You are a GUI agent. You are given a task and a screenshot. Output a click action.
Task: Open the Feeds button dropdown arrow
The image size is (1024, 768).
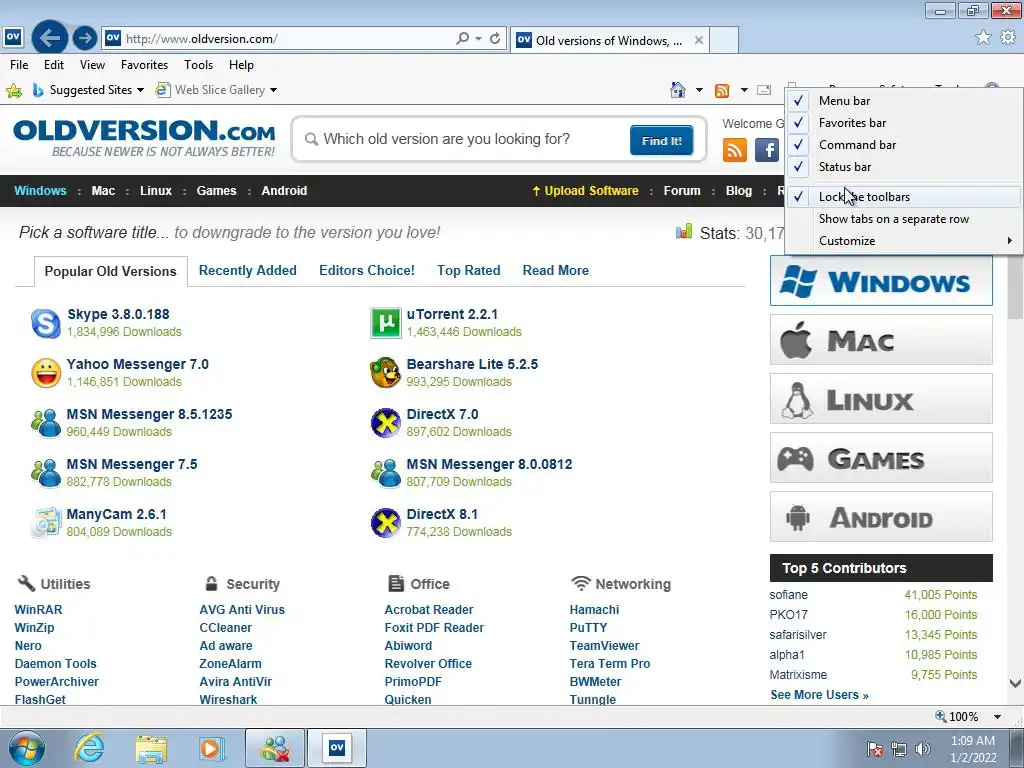pyautogui.click(x=744, y=90)
